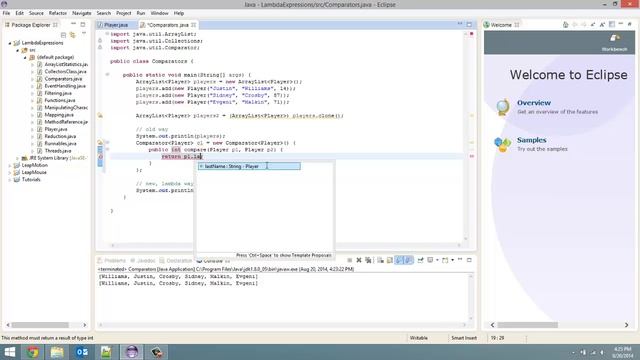The height and width of the screenshot is (360, 640).
Task: Open the Navigate menu
Action: click(82, 13)
